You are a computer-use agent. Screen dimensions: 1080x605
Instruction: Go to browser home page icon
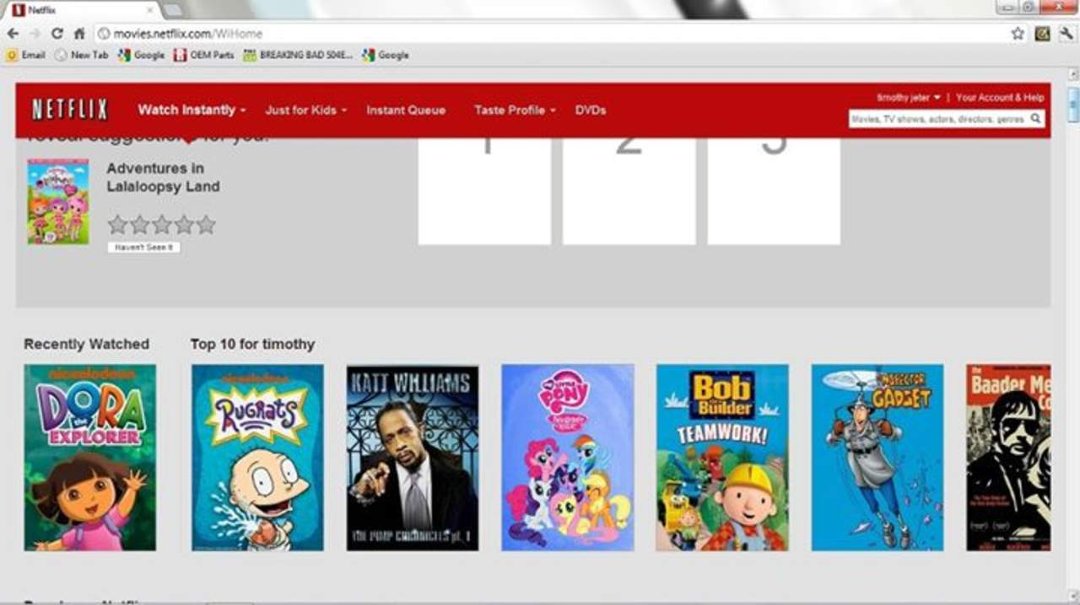(79, 33)
